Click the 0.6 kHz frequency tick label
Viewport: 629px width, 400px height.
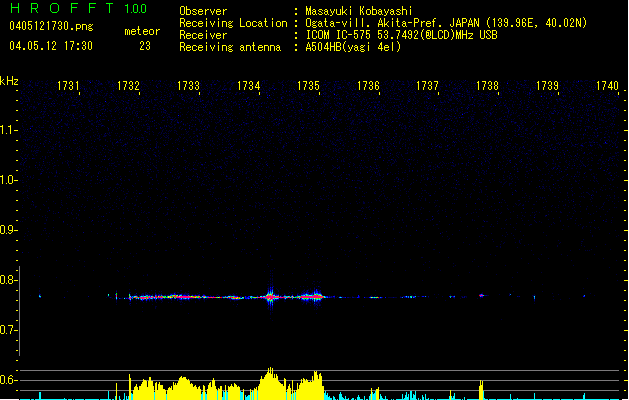point(8,380)
